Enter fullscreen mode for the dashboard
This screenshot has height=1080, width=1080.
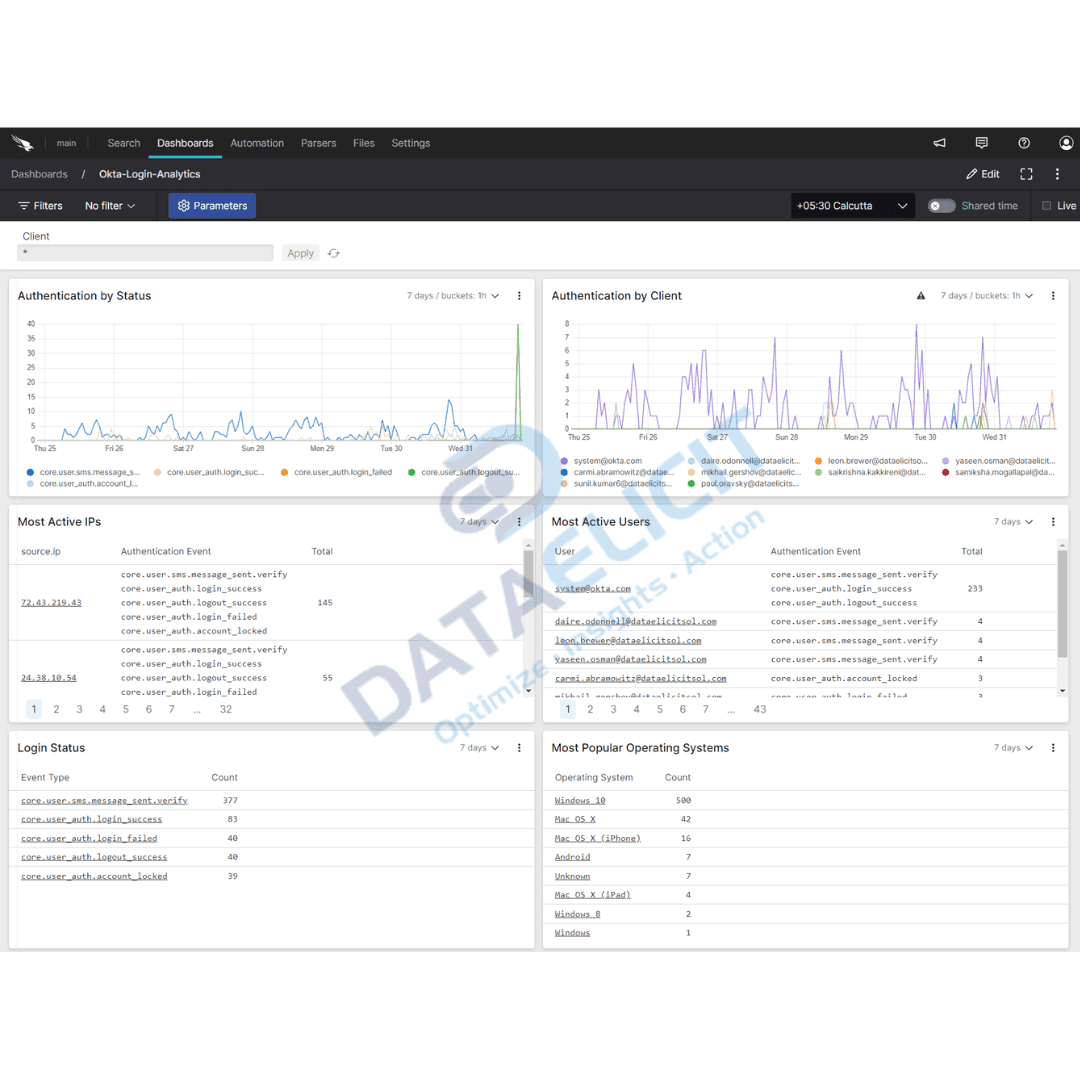coord(1026,174)
